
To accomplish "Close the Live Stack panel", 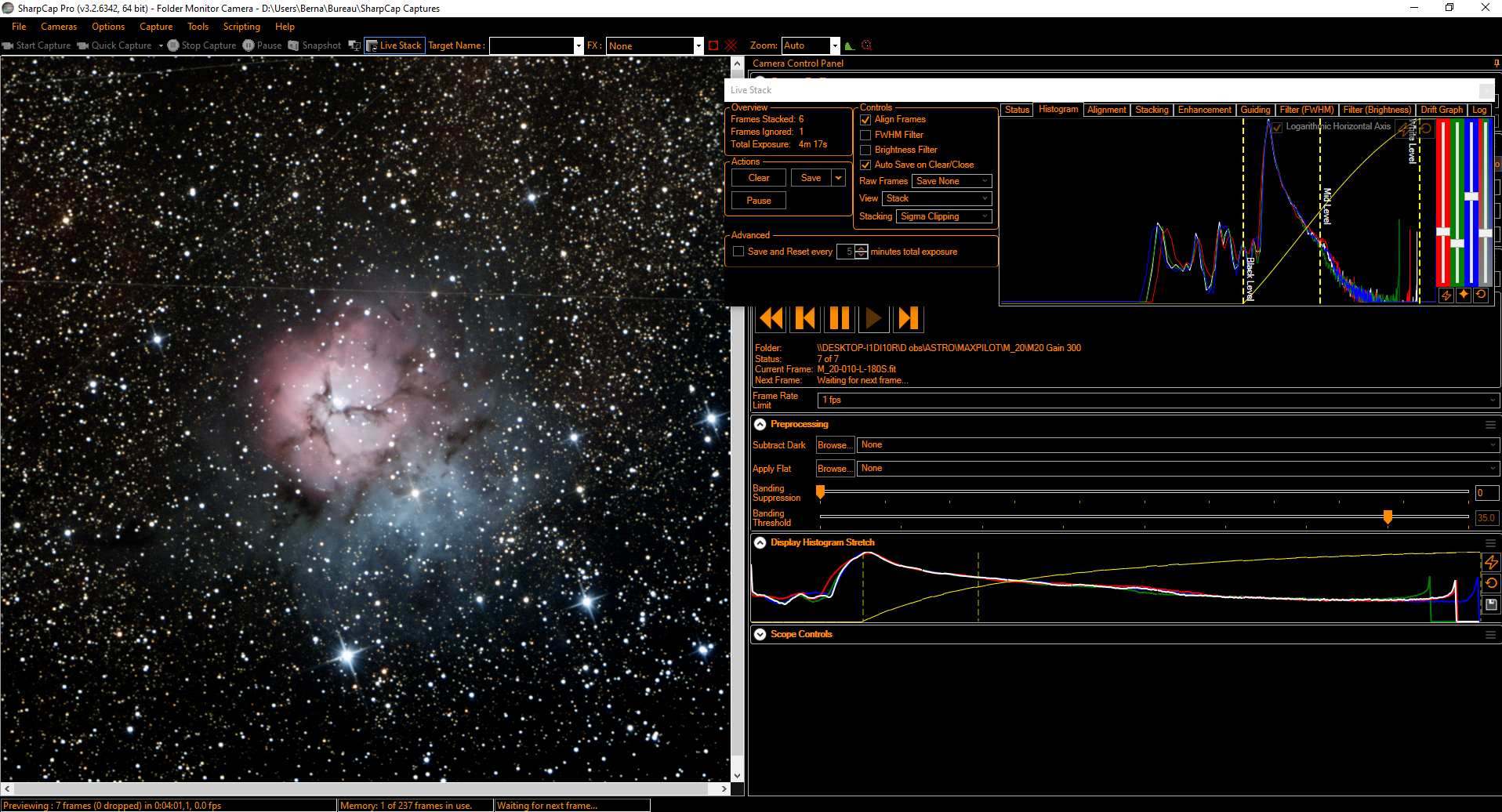I will point(1485,90).
